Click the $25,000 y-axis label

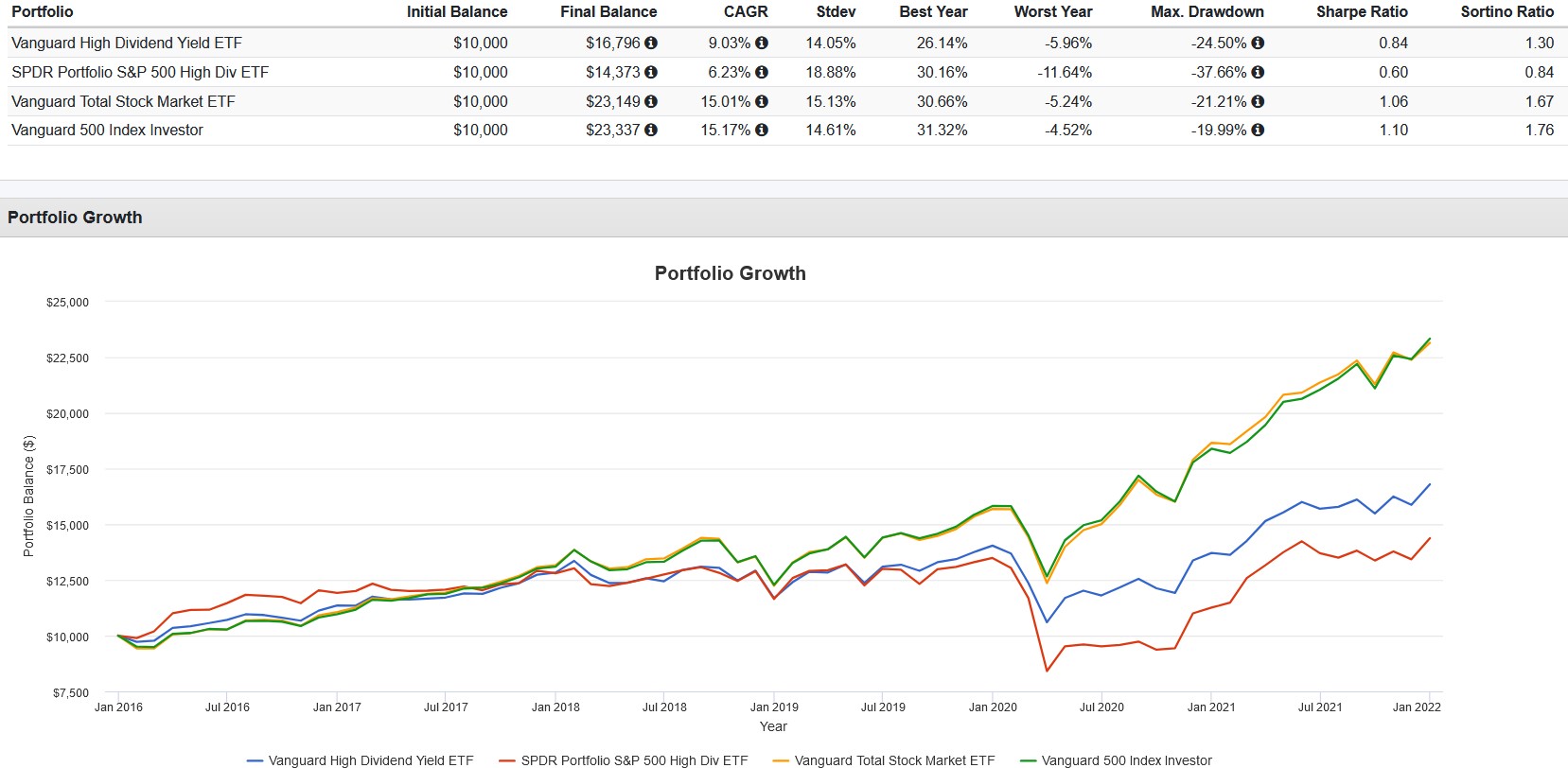pyautogui.click(x=67, y=303)
